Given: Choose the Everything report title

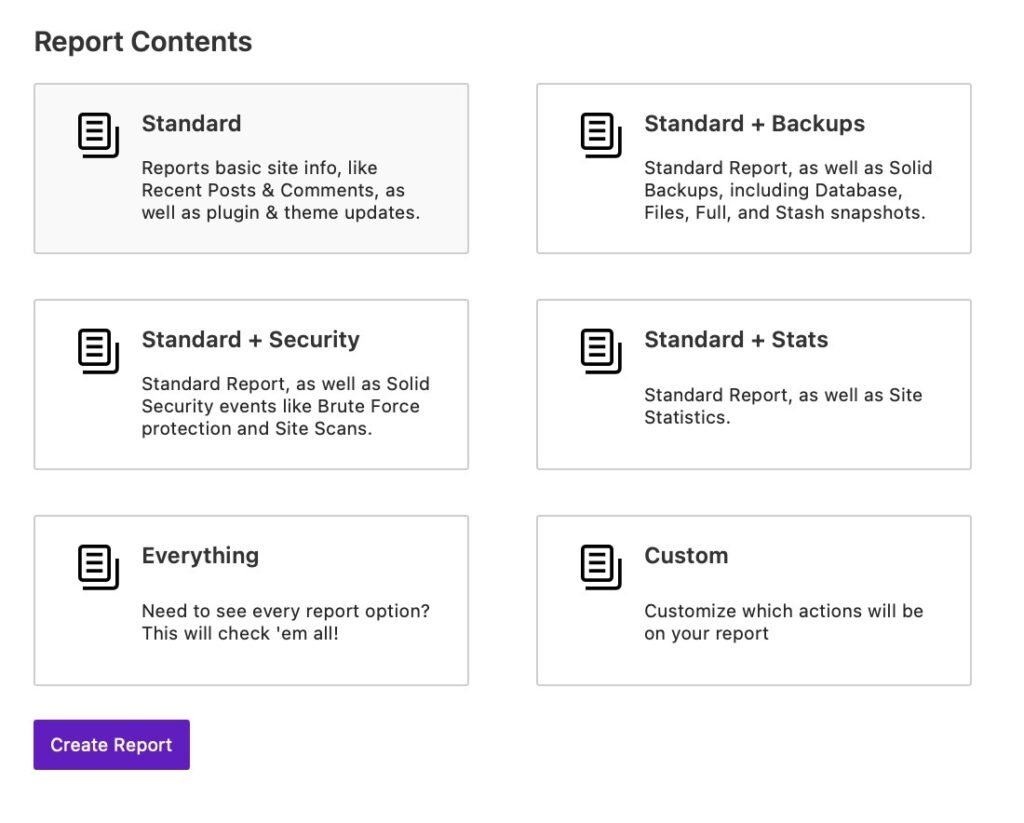Looking at the screenshot, I should [x=200, y=556].
